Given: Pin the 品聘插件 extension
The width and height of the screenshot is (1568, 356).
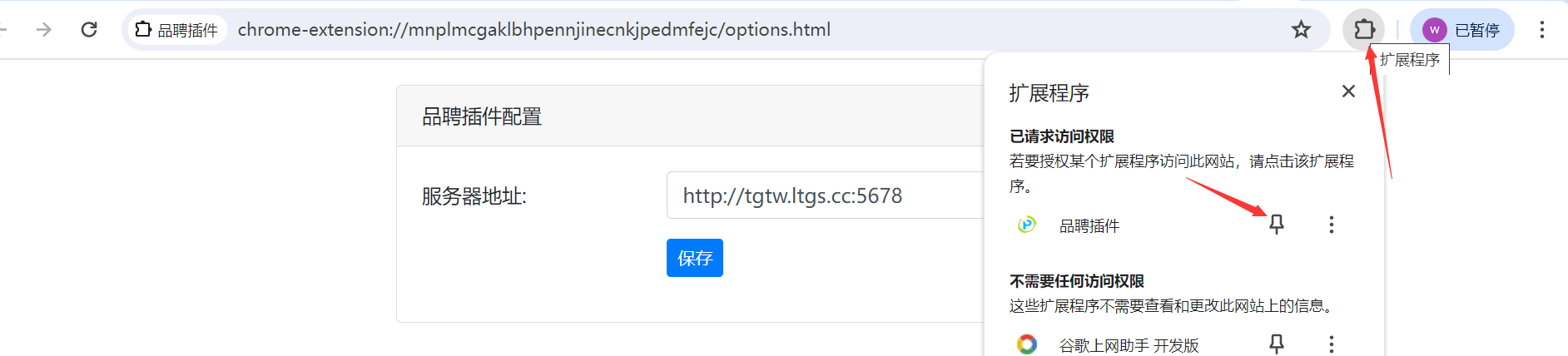Looking at the screenshot, I should click(1276, 225).
